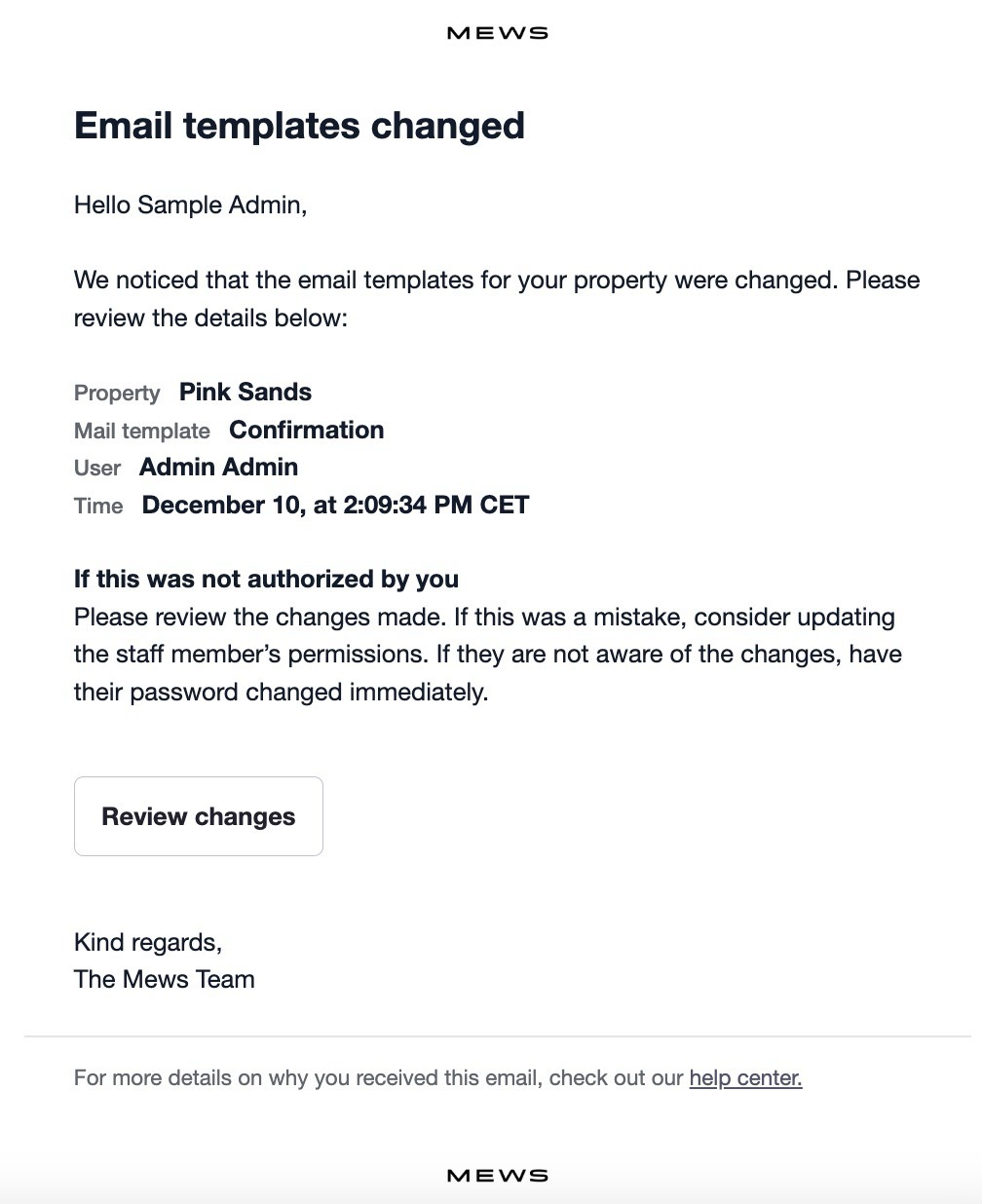The height and width of the screenshot is (1204, 982).
Task: Click the "Mail template" field label
Action: (x=142, y=432)
